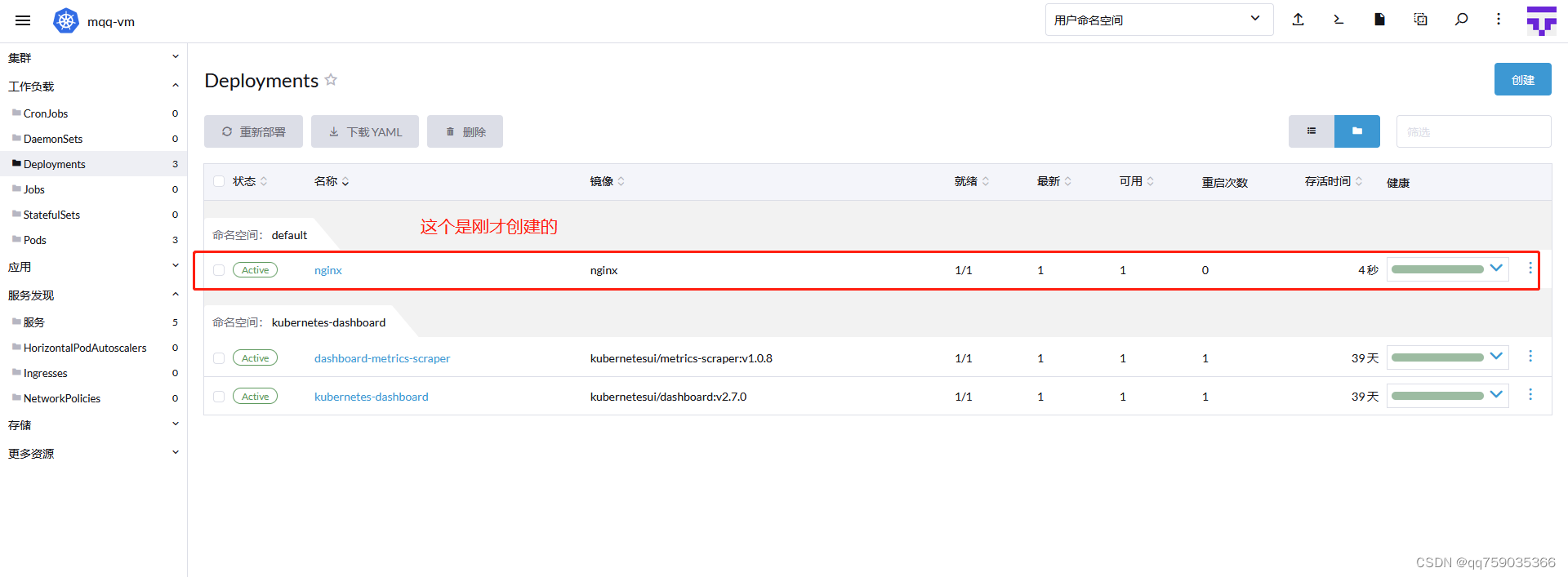Screen dimensions: 1568x577
Task: Switch to grouped folder view
Action: [x=1357, y=131]
